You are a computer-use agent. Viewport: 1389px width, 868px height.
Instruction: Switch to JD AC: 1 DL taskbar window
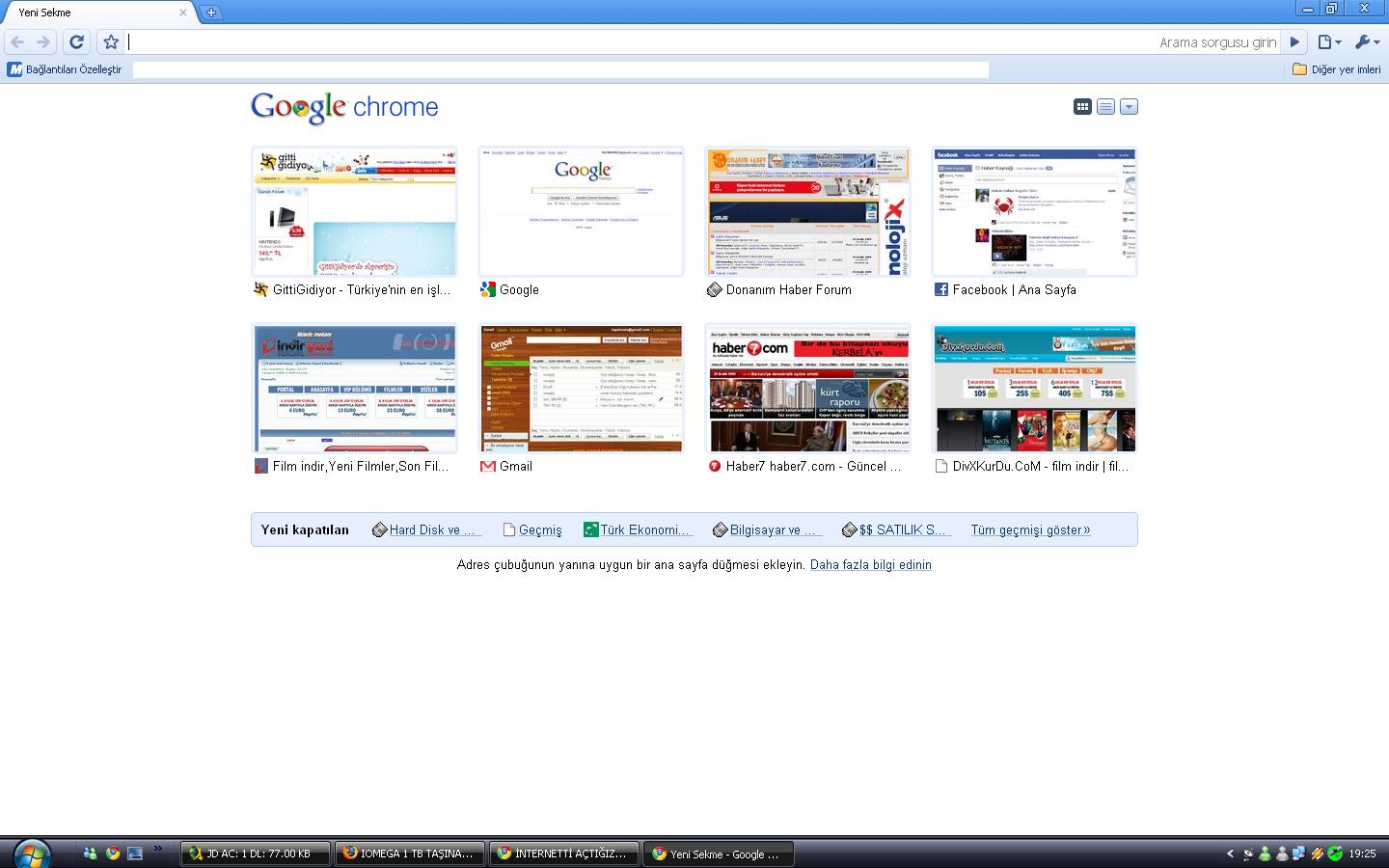[x=256, y=854]
